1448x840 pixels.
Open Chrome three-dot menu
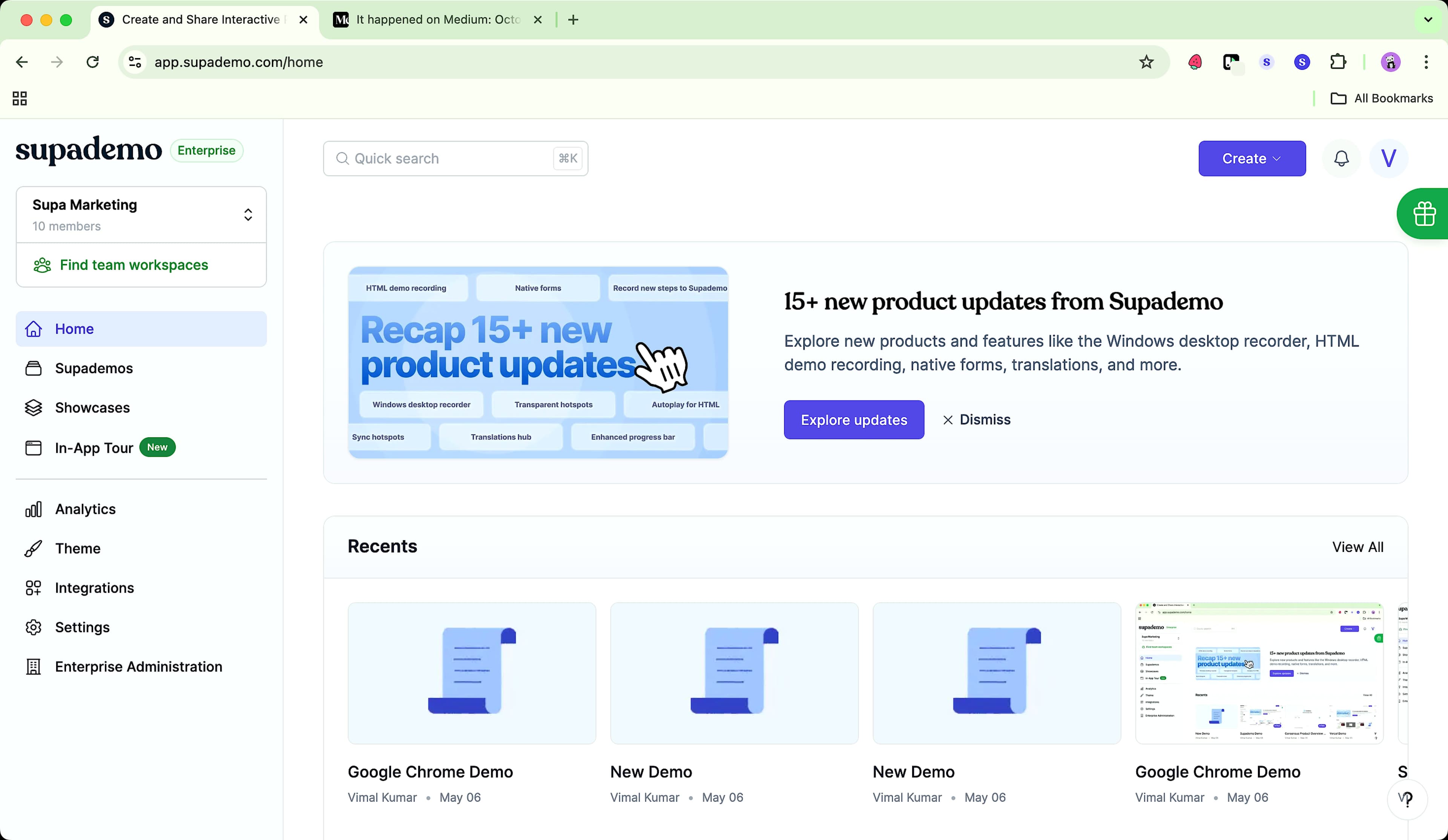click(1426, 62)
